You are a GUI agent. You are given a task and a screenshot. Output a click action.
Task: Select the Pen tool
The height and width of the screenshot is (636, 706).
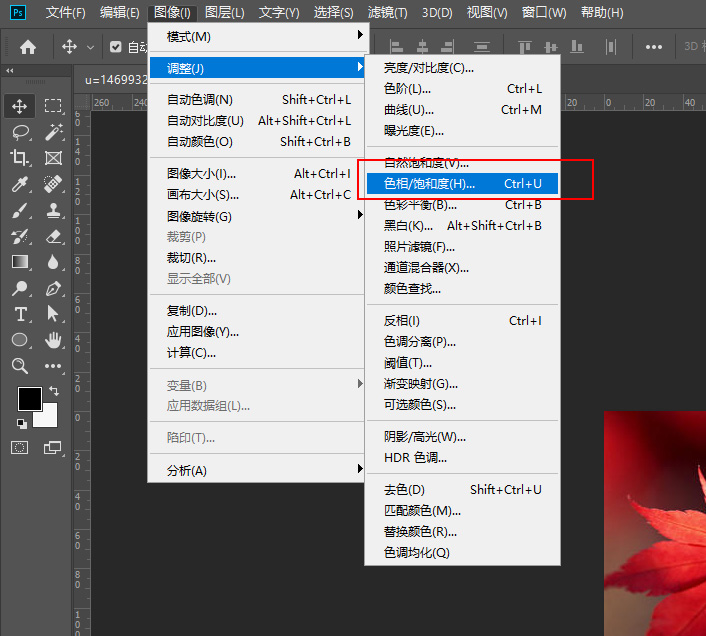point(53,288)
